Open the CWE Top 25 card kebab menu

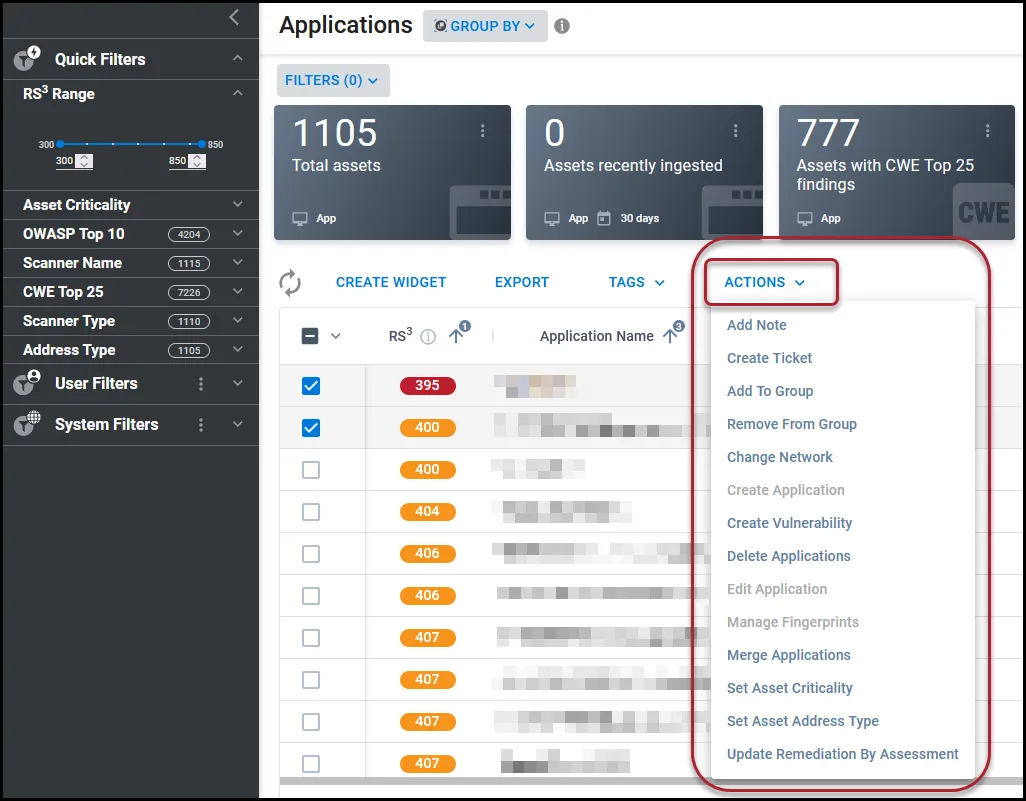point(987,131)
